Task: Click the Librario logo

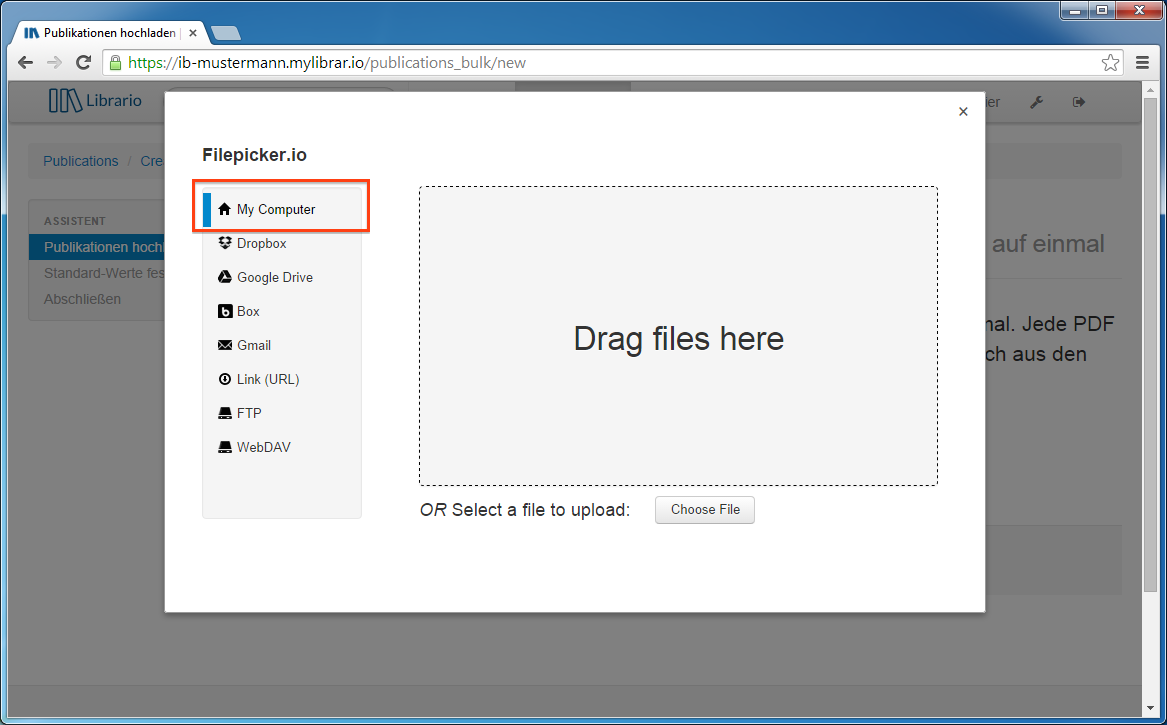Action: click(x=95, y=100)
